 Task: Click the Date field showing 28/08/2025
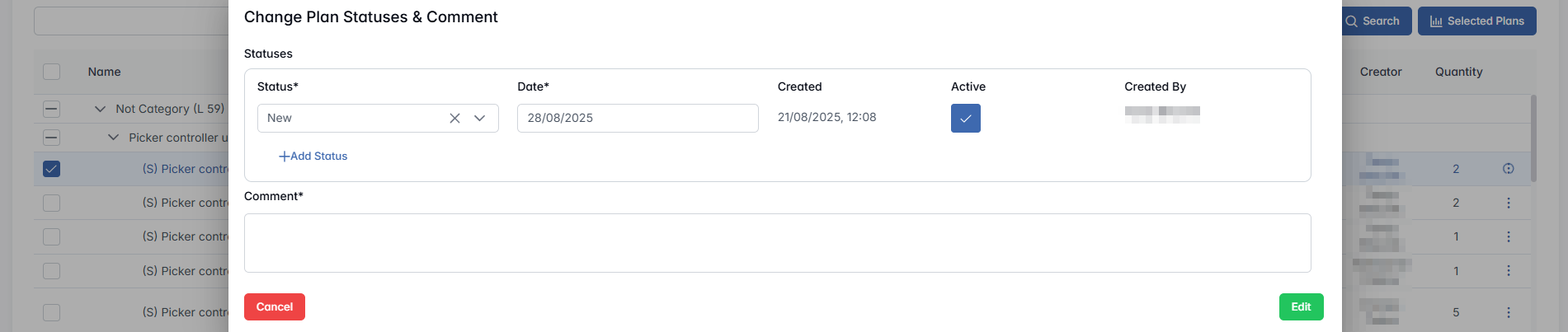tap(637, 118)
